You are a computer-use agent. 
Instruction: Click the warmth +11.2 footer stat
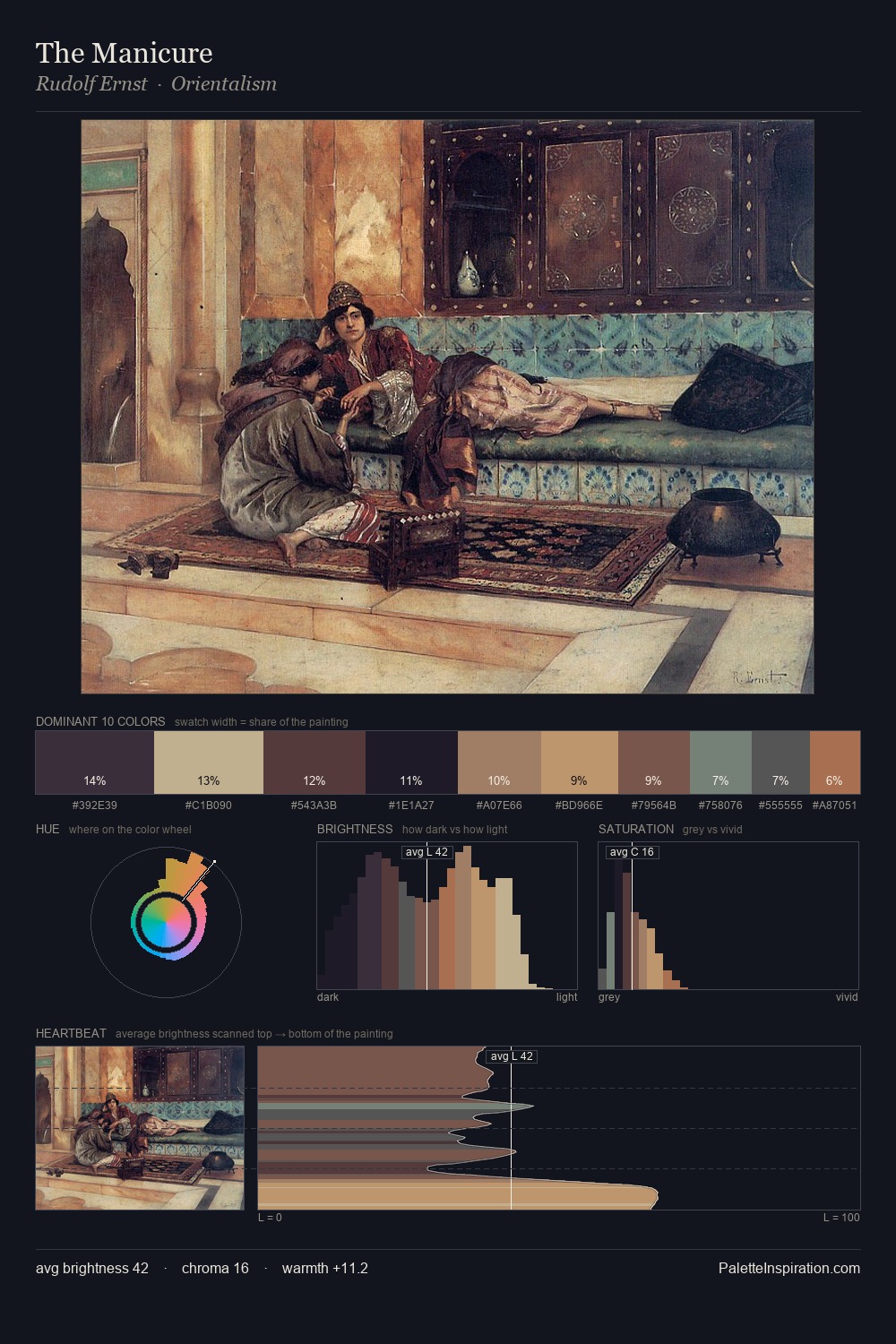(325, 1268)
